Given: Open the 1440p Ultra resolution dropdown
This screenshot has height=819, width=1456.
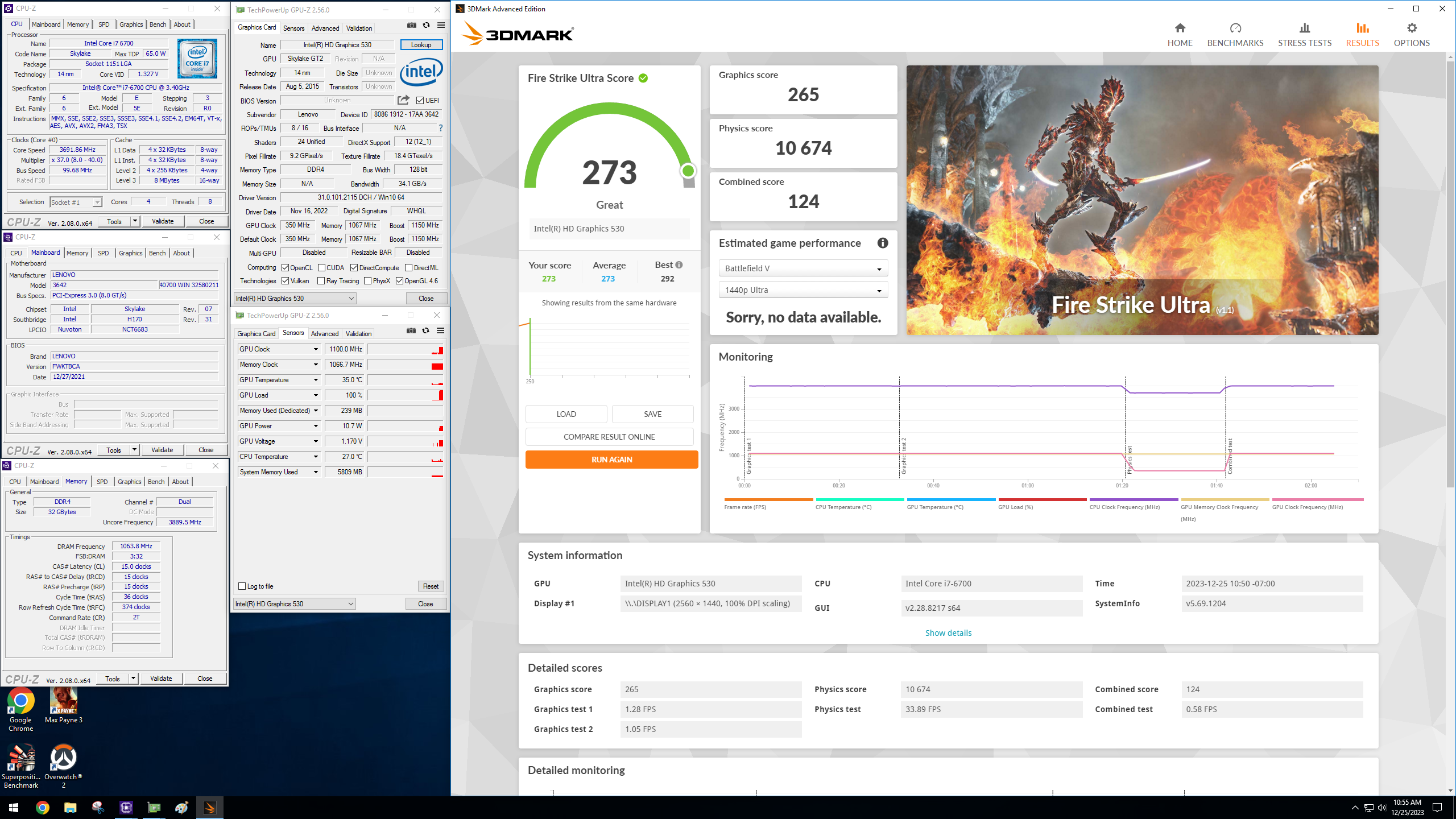Looking at the screenshot, I should click(x=803, y=290).
